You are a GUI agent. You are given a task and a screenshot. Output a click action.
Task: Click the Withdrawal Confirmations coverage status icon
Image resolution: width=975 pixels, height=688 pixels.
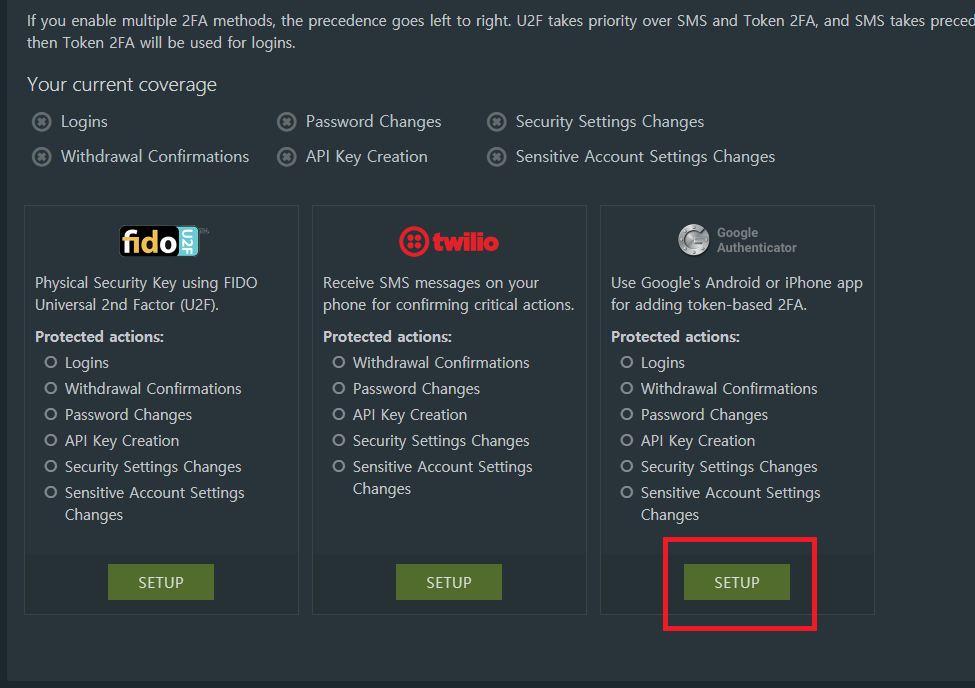tap(42, 157)
